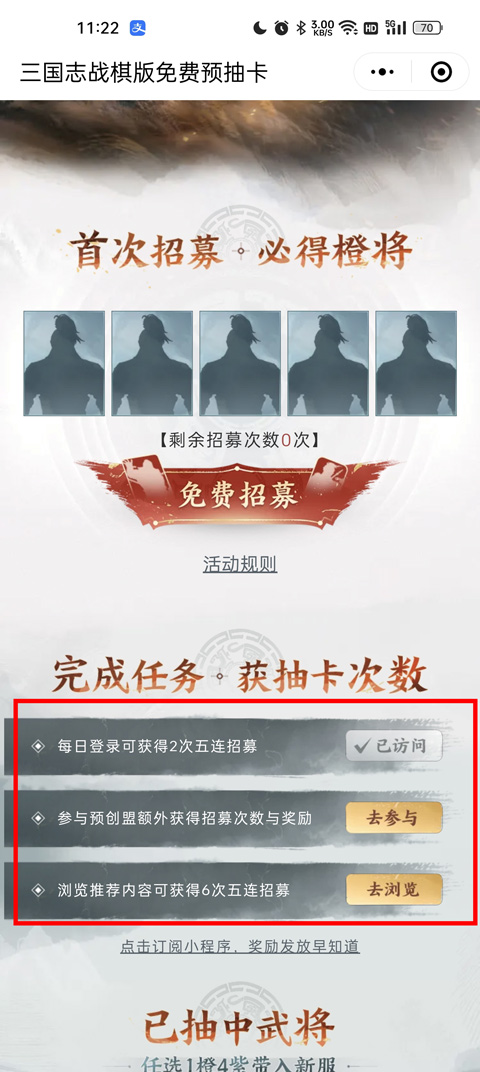Viewport: 480px width, 1072px height.
Task: Click the 去参与 button
Action: [x=394, y=818]
